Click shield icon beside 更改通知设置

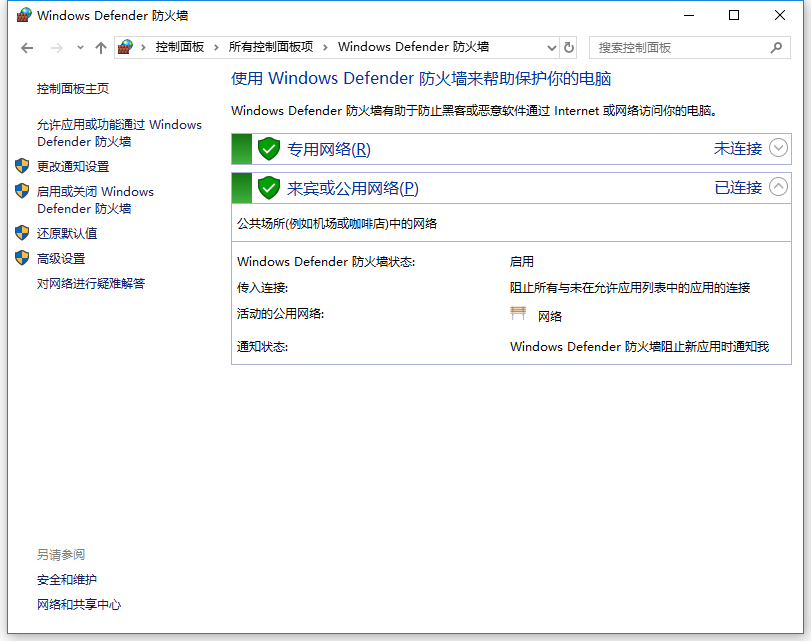[x=22, y=166]
